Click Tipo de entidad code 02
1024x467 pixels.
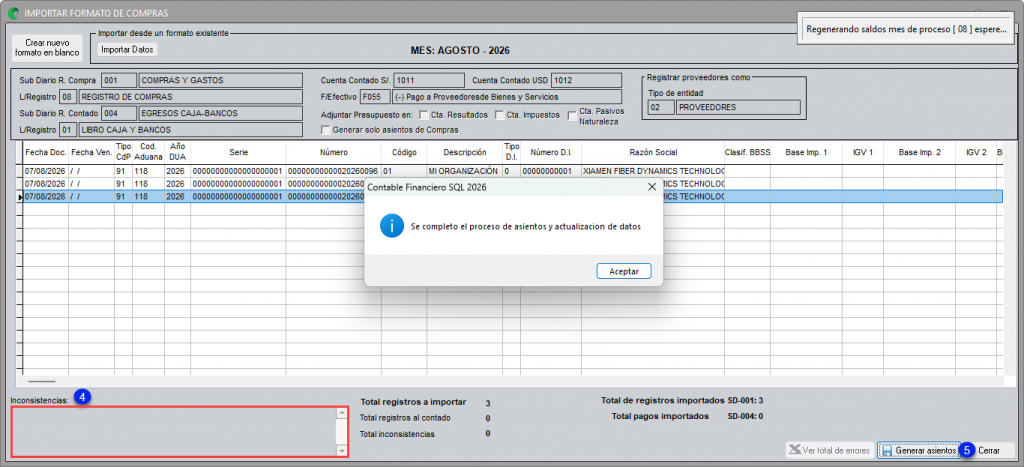coord(660,107)
